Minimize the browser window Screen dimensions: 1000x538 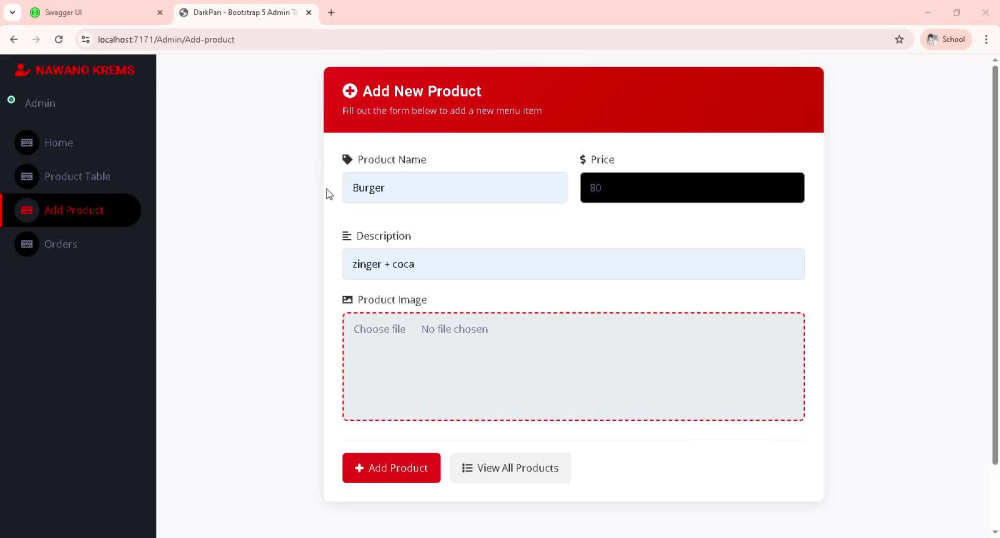pyautogui.click(x=928, y=12)
